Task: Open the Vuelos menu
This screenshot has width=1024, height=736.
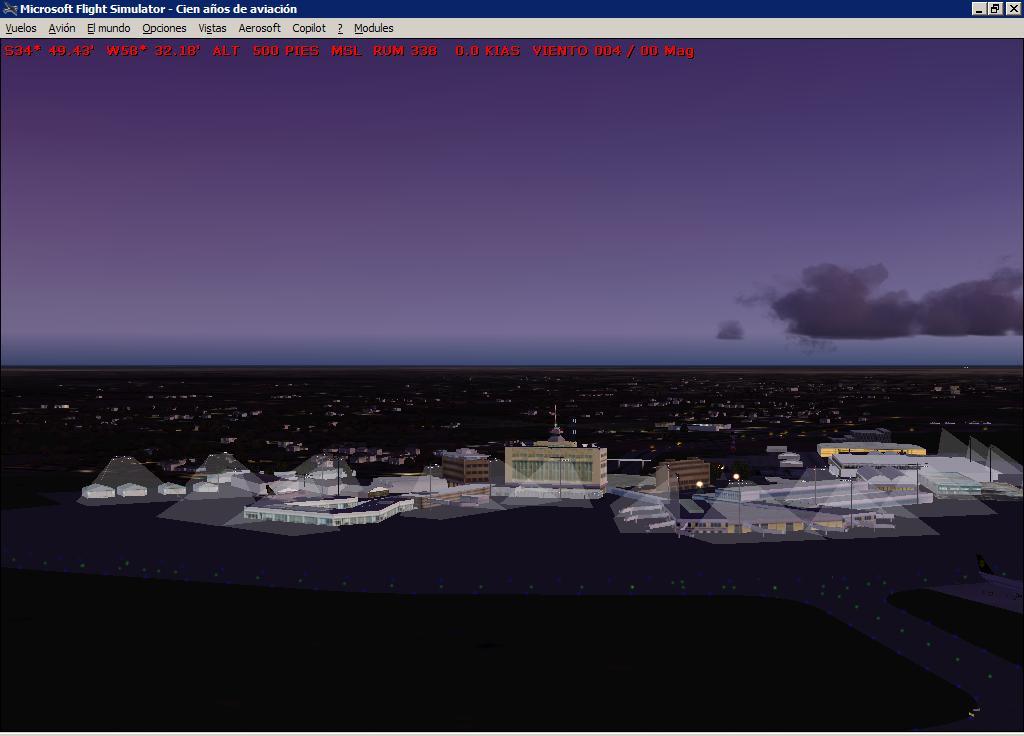Action: coord(21,28)
